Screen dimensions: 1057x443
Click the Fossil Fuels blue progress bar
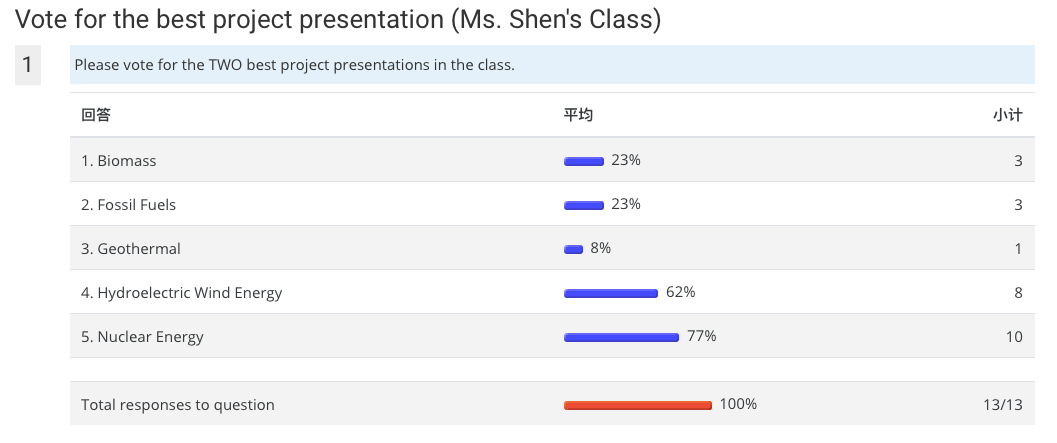coord(584,206)
